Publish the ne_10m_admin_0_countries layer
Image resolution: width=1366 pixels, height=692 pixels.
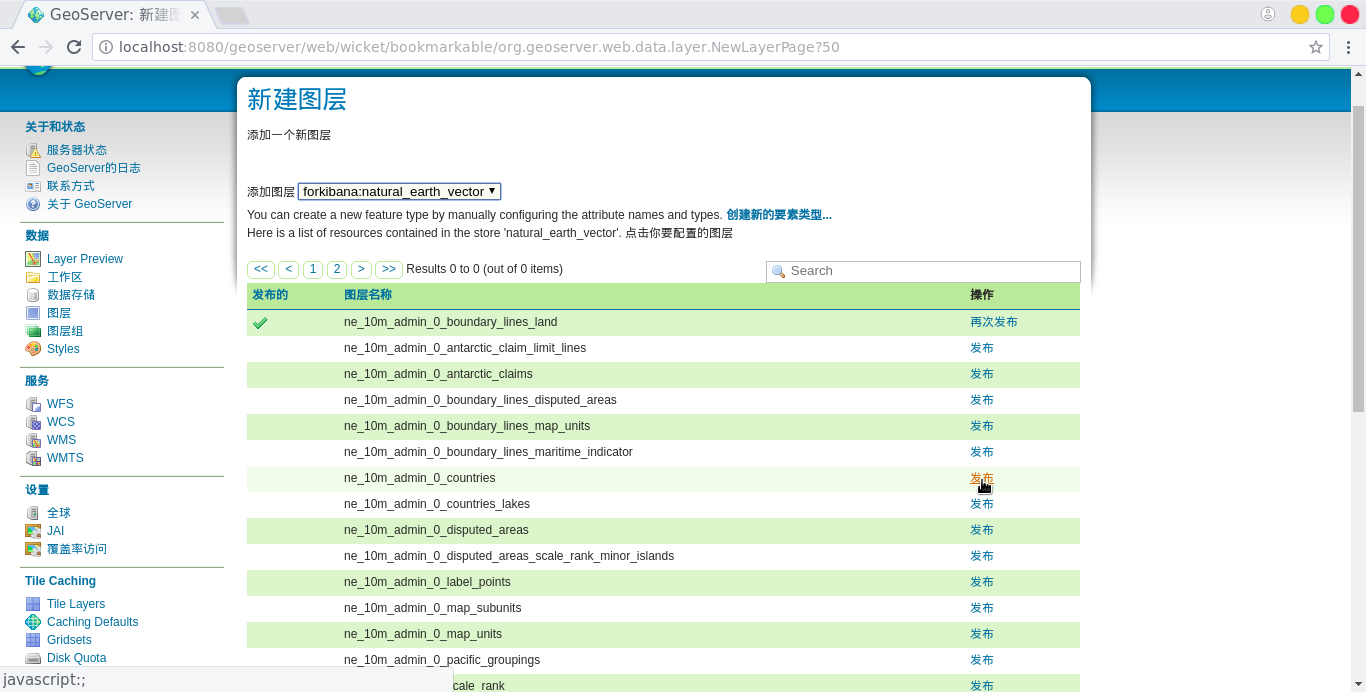coord(981,478)
